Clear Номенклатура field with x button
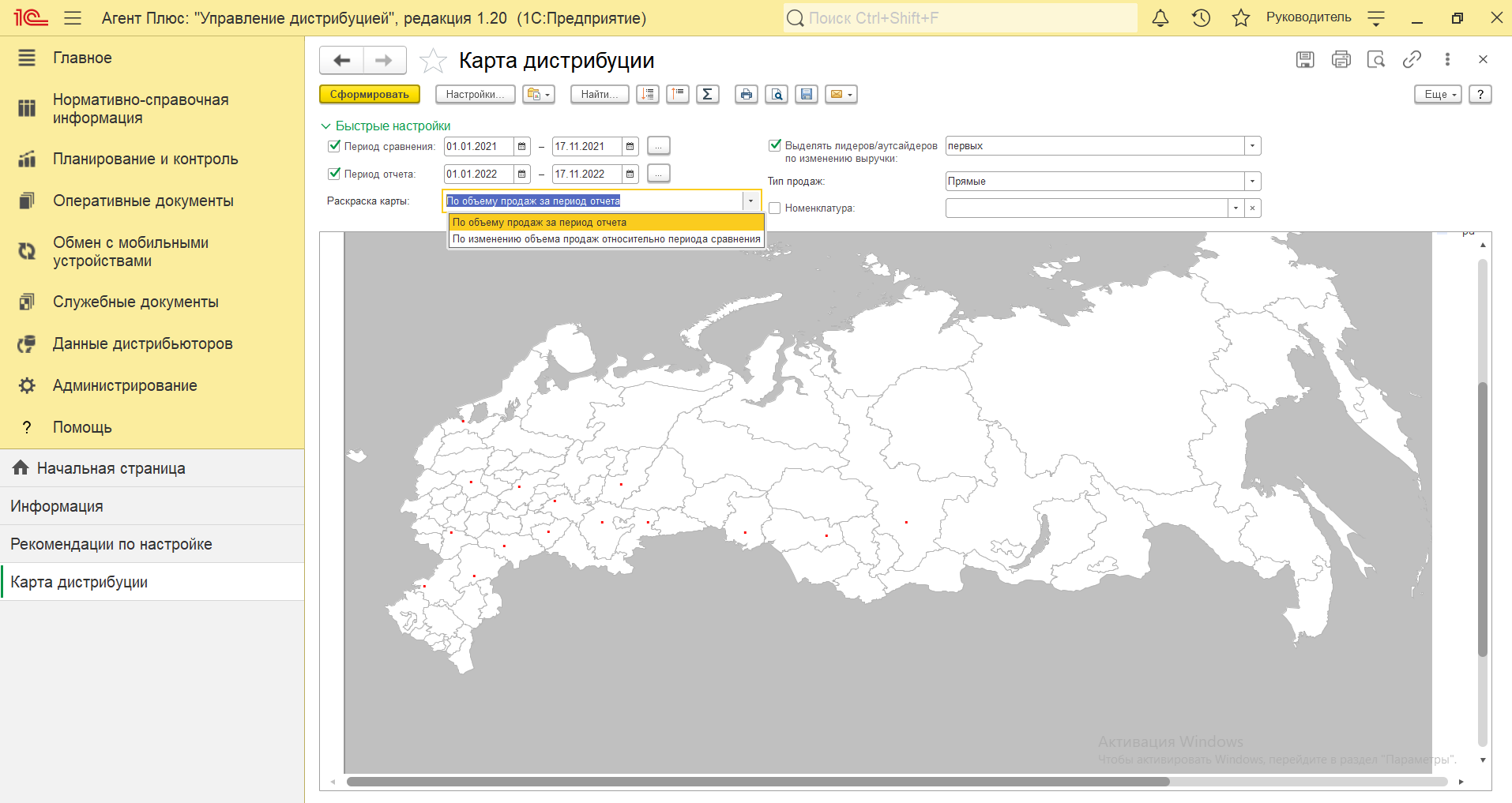Viewport: 1512px width, 803px height. click(1253, 208)
